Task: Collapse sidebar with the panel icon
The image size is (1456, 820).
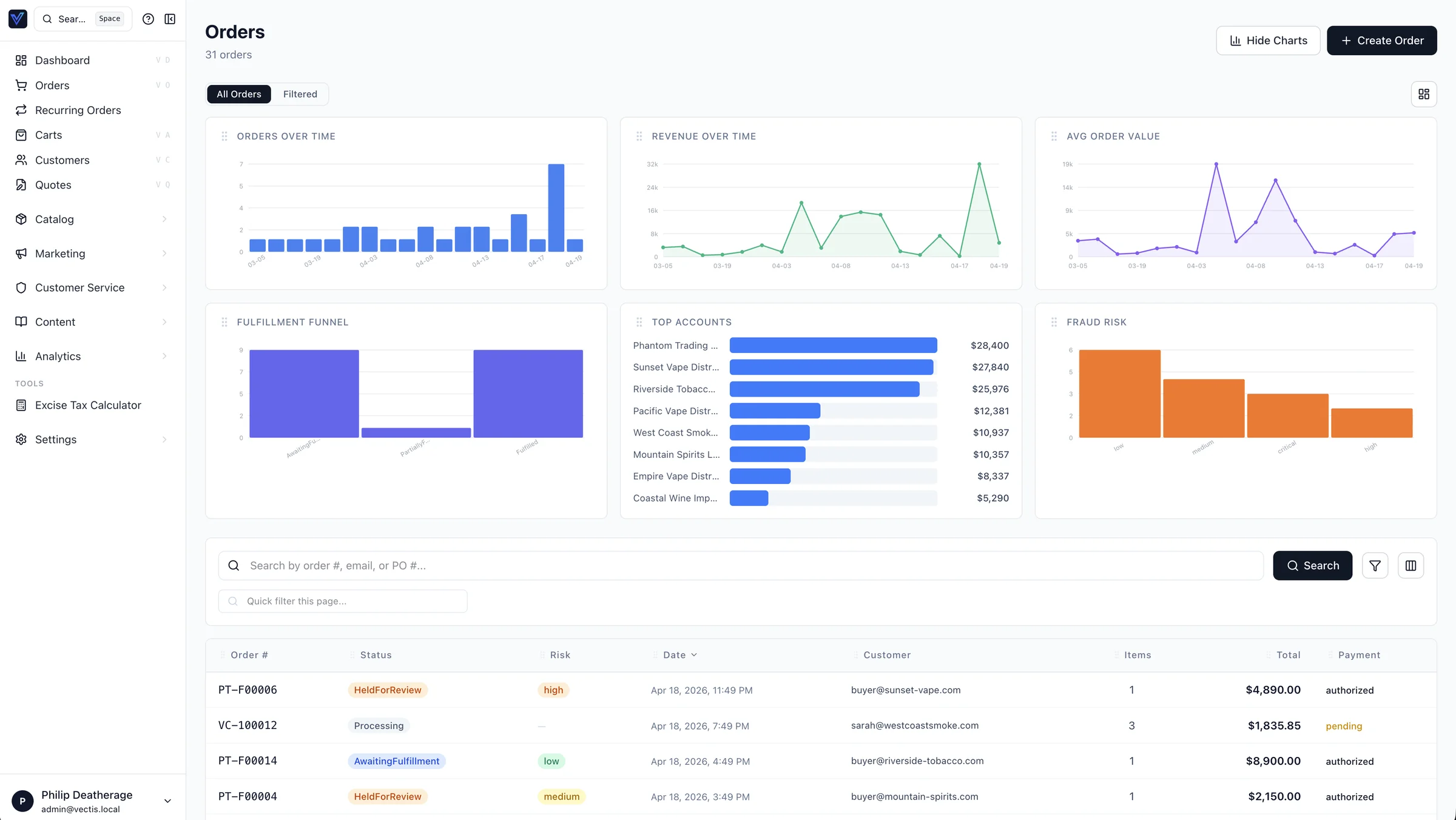Action: [x=170, y=19]
